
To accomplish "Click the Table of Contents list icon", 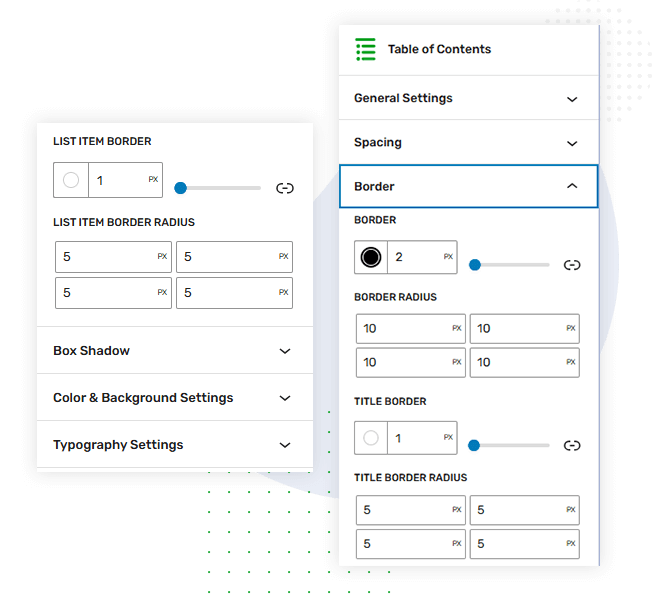I will (366, 50).
